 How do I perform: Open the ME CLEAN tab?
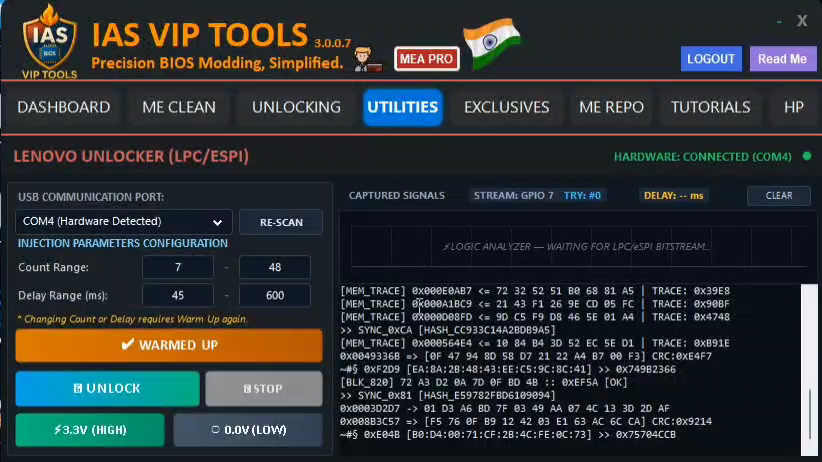click(x=179, y=107)
